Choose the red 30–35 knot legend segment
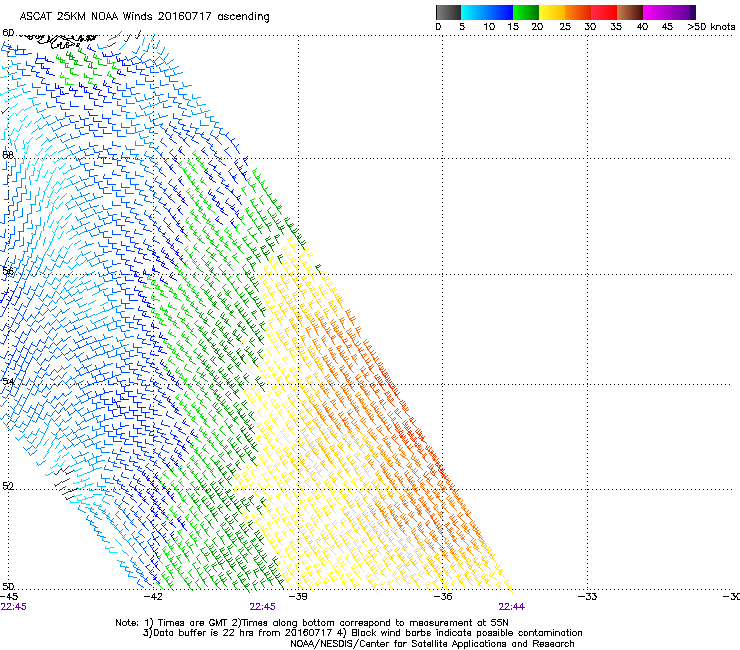The height and width of the screenshot is (650, 740). (604, 12)
